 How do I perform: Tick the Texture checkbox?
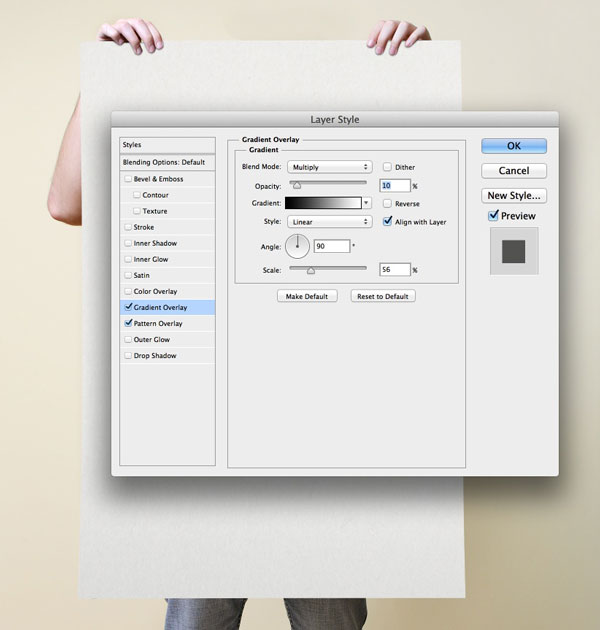[x=137, y=211]
